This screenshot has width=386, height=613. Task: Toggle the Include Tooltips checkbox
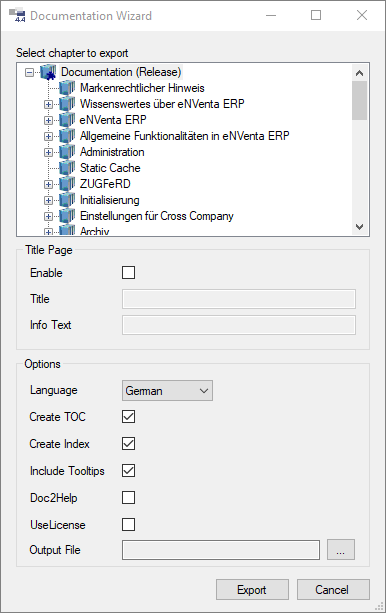tap(129, 471)
